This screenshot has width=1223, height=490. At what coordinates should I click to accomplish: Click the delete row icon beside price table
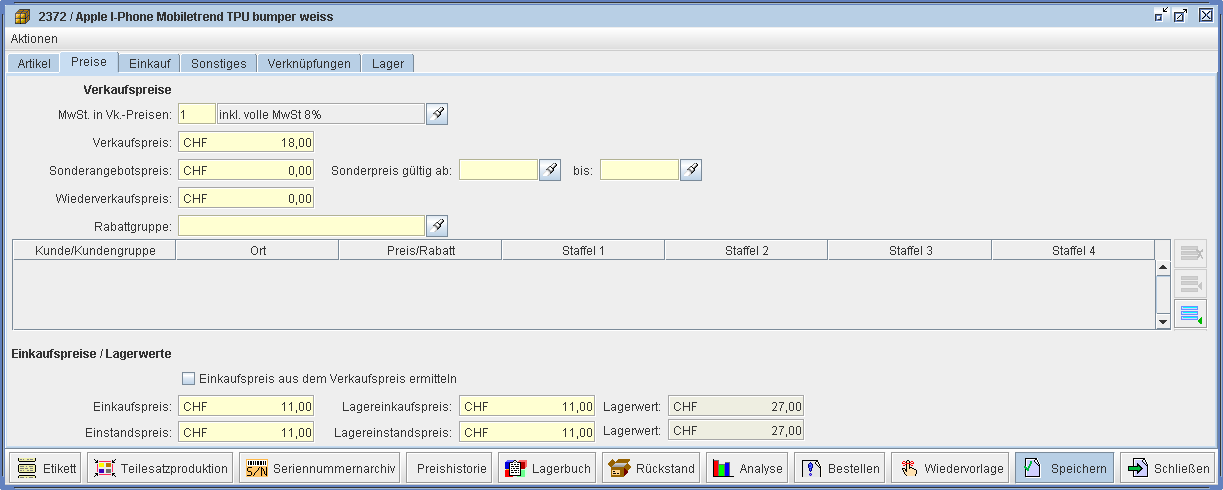[x=1190, y=254]
